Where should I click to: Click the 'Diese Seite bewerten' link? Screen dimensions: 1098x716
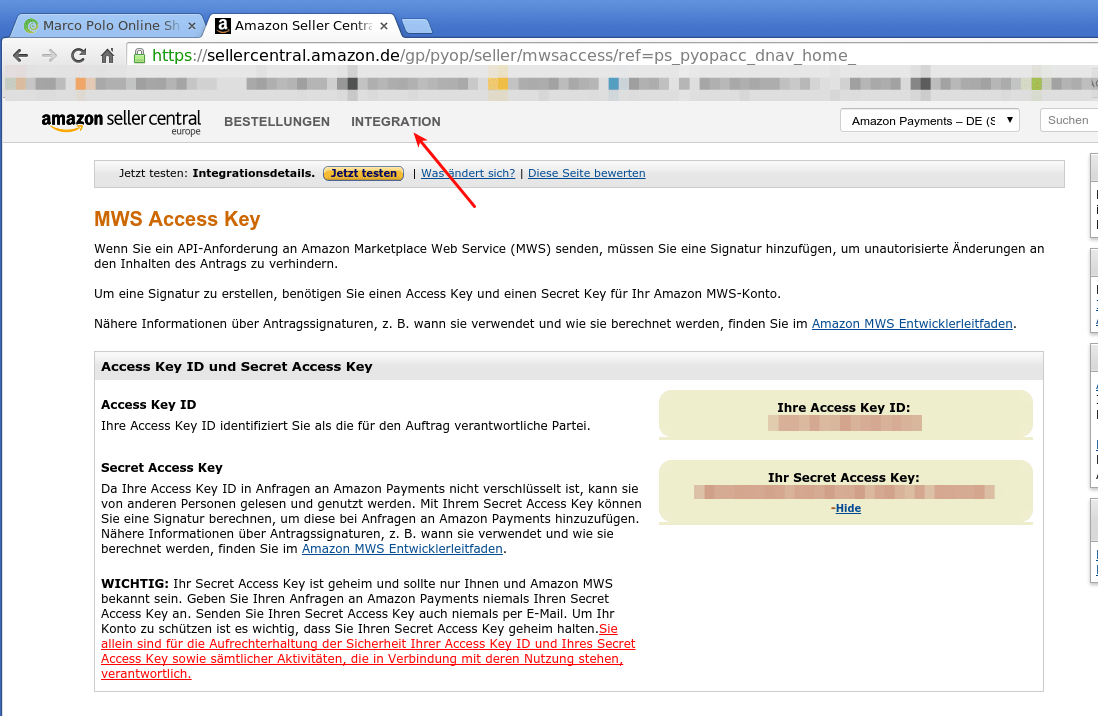(586, 173)
